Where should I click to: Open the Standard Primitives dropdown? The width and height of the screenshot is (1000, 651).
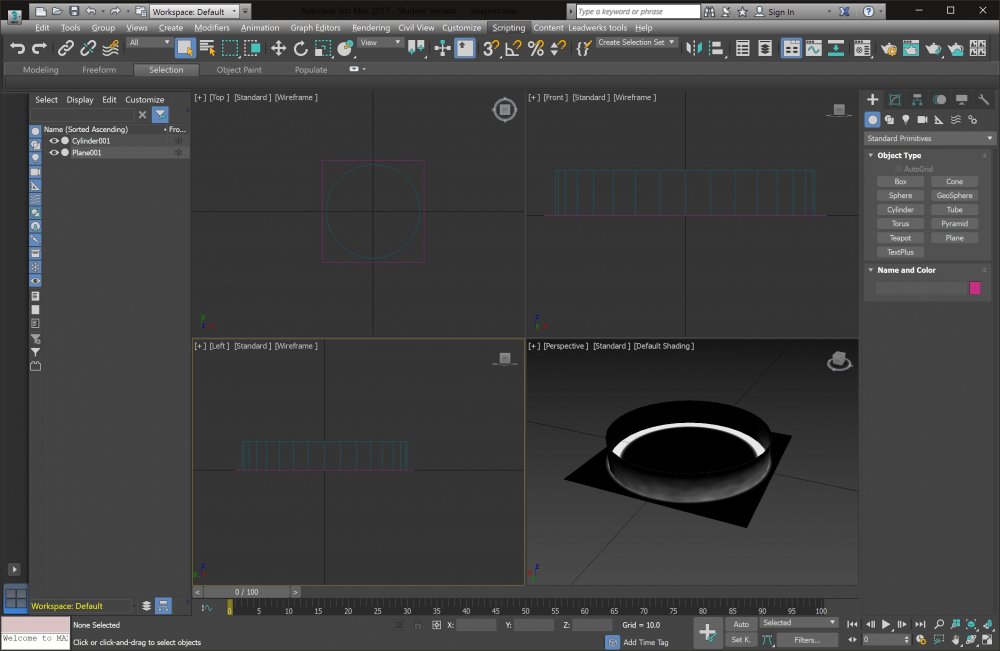[930, 139]
